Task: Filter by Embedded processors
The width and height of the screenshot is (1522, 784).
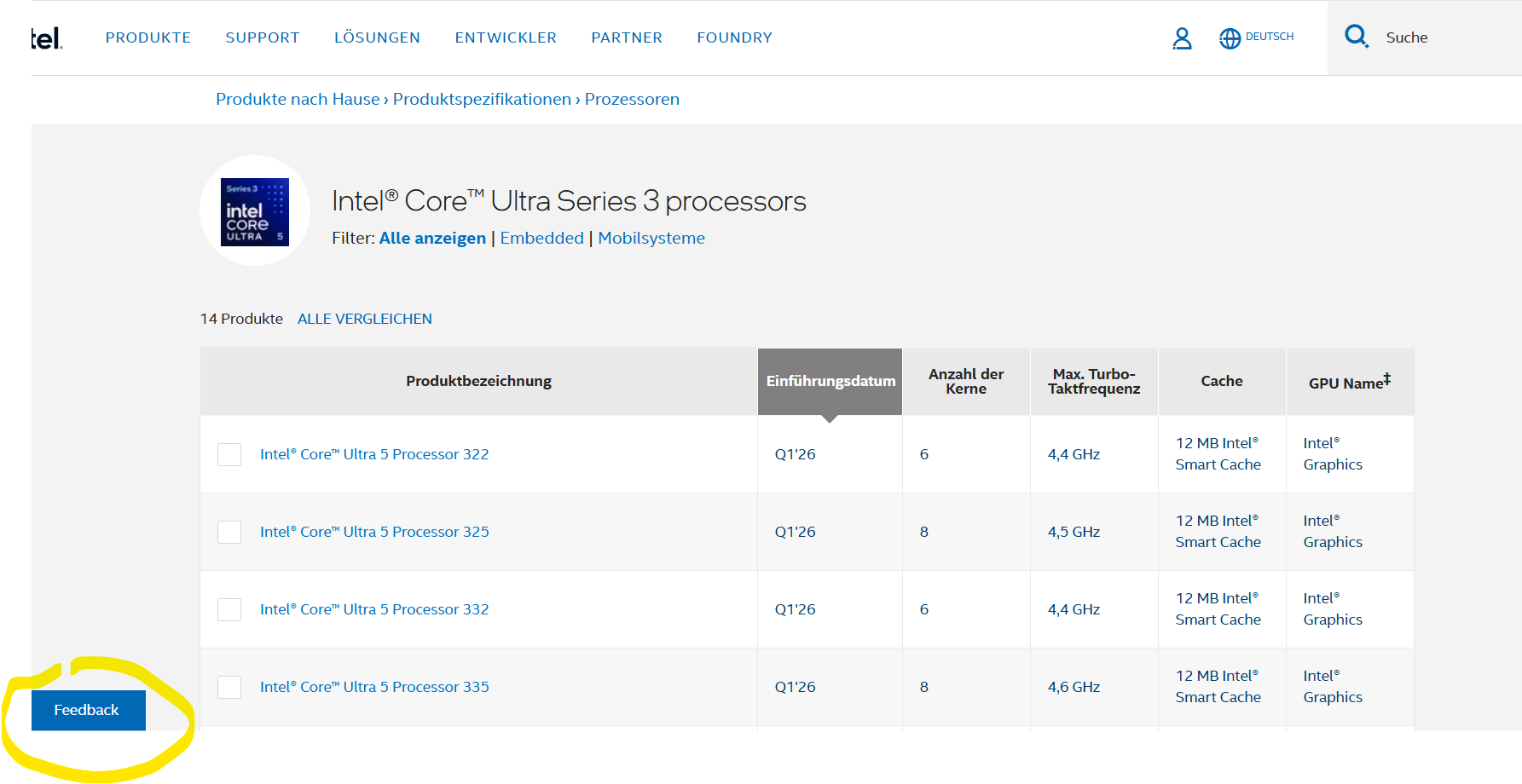Action: [541, 238]
